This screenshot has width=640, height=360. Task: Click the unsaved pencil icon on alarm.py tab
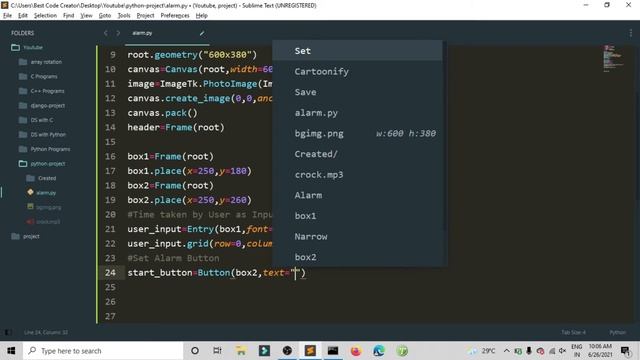[202, 33]
